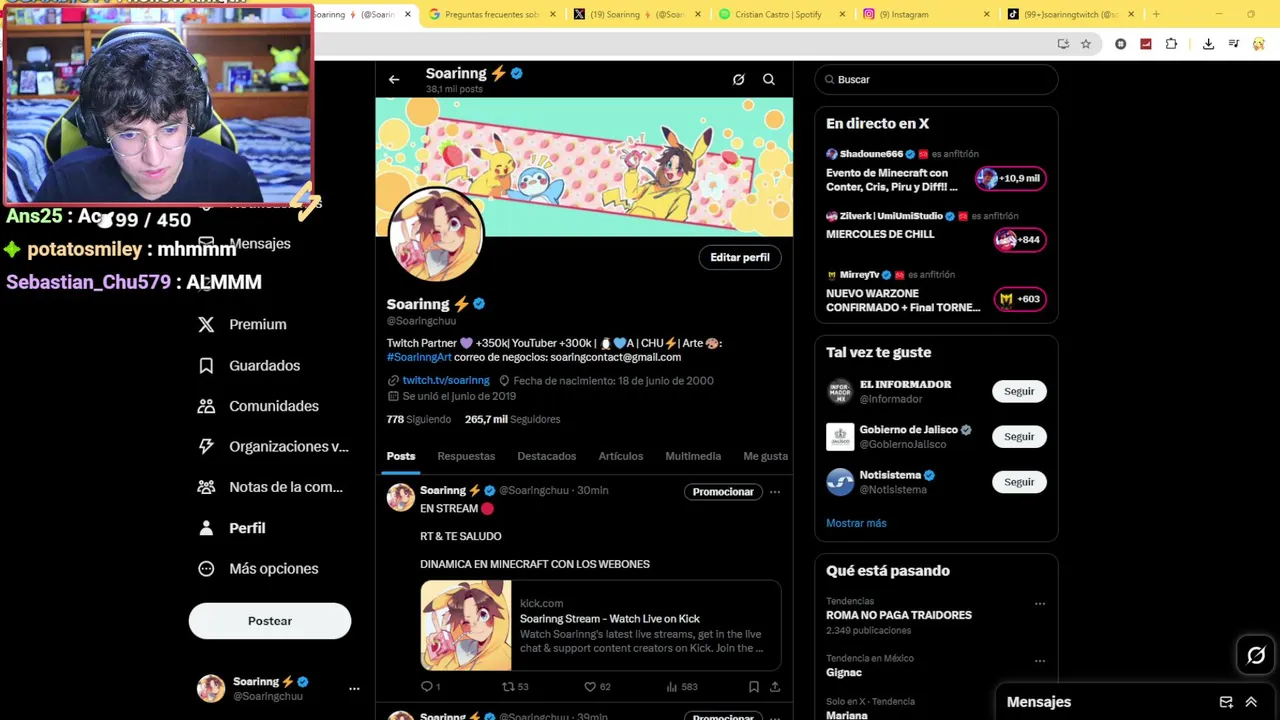Open account menu dots beside Soarinng
The height and width of the screenshot is (720, 1280).
(x=354, y=689)
